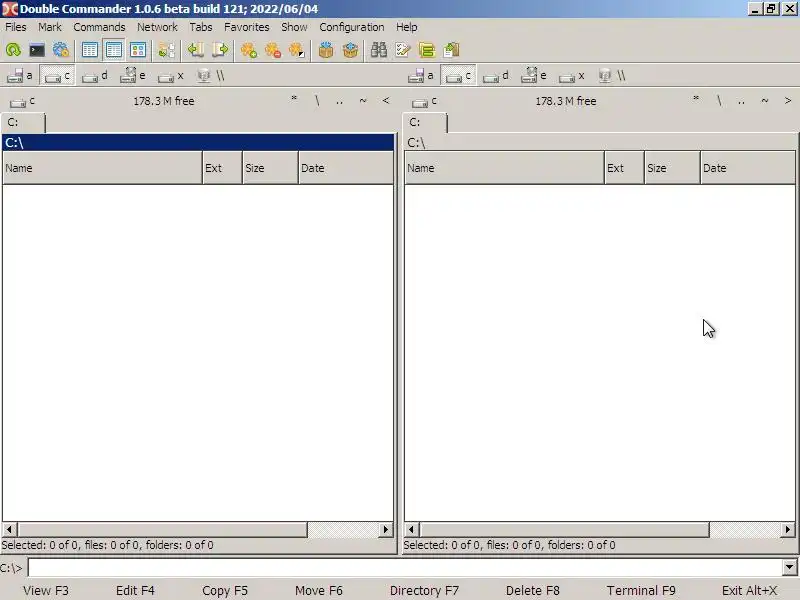
Task: Go up via right panel .. button
Action: 741,101
